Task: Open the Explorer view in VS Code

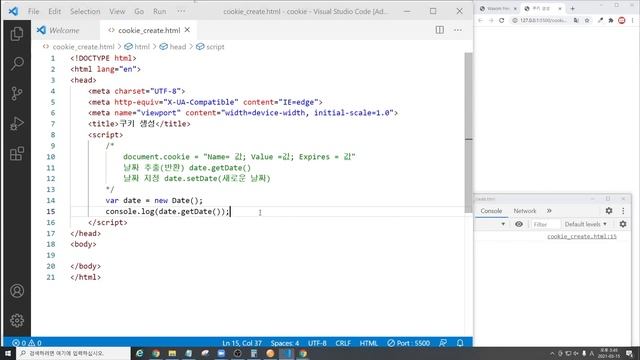Action: [17, 34]
